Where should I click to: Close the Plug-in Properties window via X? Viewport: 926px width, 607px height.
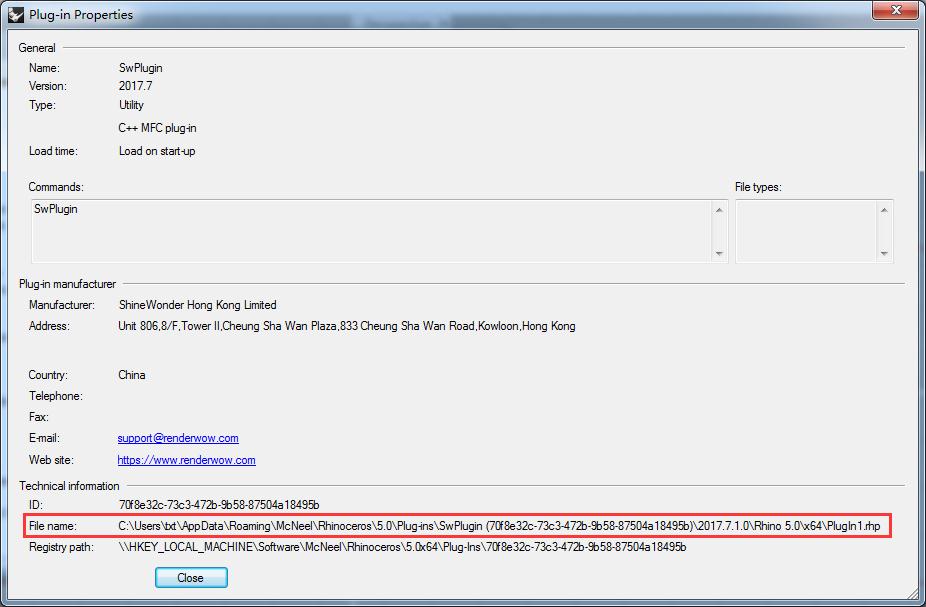[x=895, y=10]
